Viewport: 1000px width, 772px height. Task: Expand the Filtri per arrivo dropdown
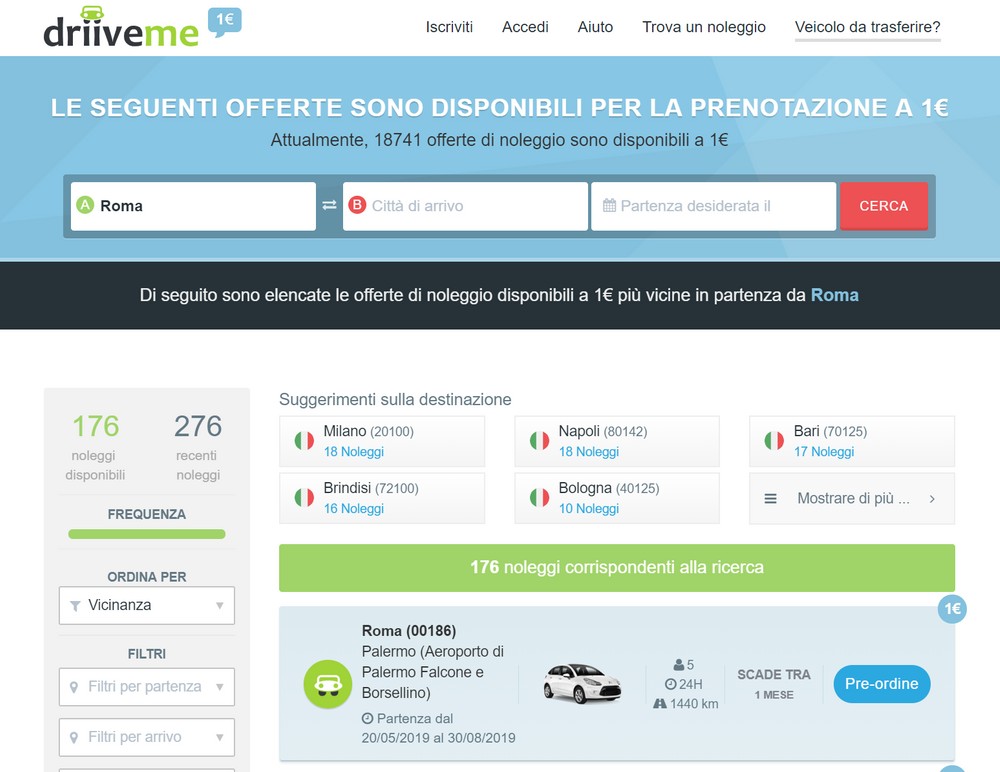(147, 738)
